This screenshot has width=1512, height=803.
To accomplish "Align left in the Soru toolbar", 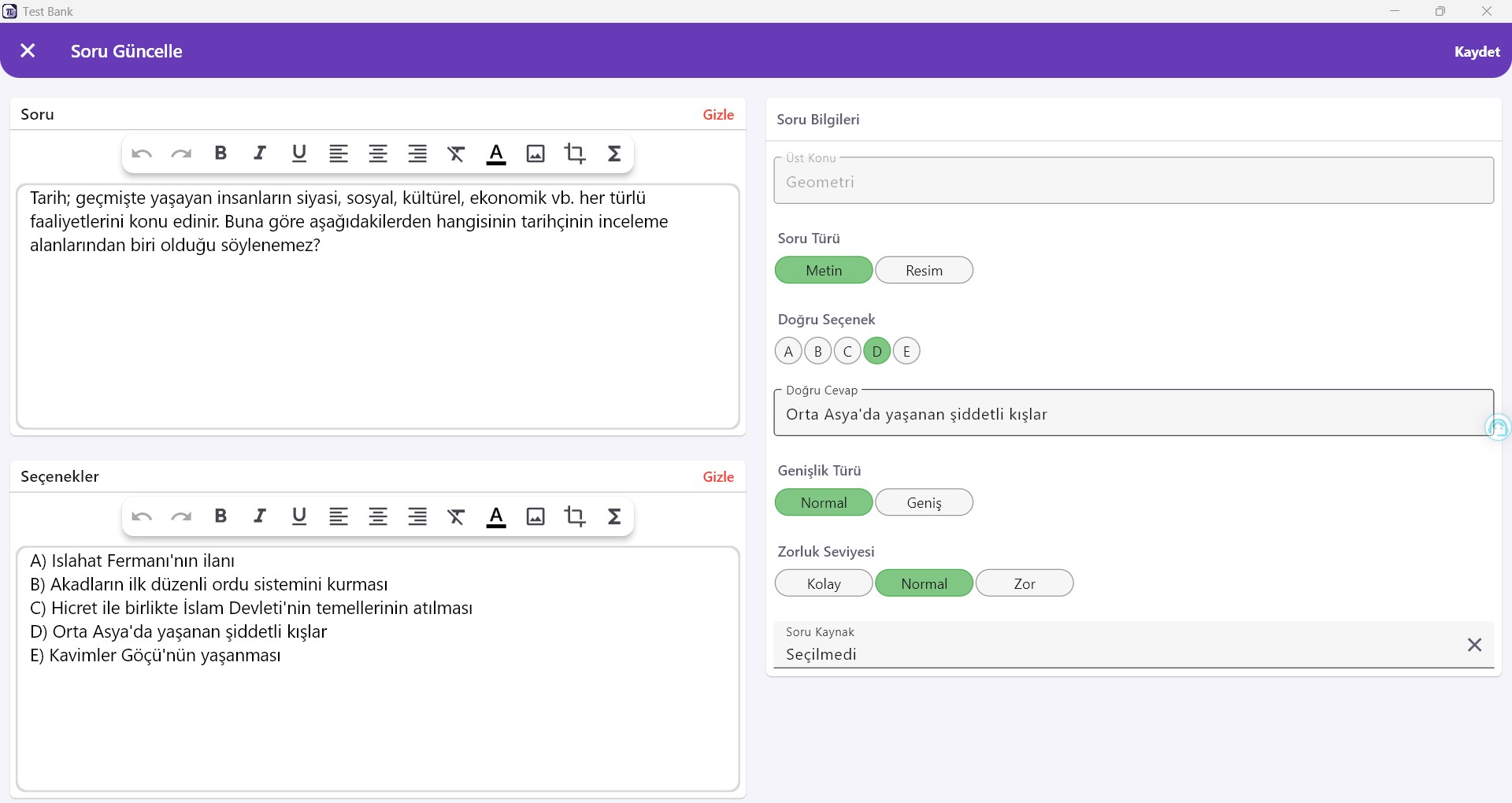I will pyautogui.click(x=339, y=154).
